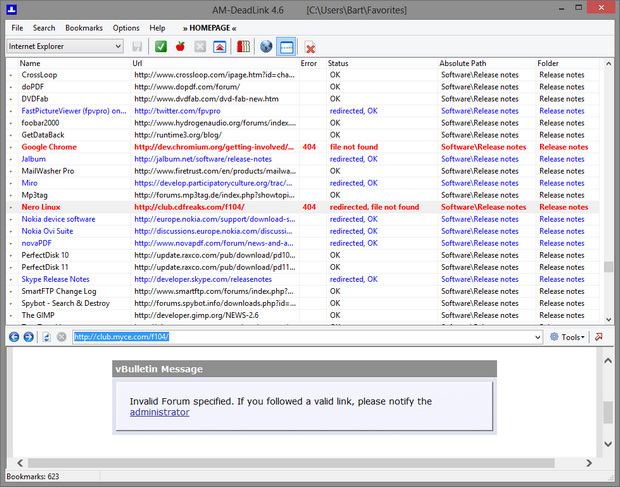Click the save floppy disk icon
620x487 pixels.
(137, 47)
